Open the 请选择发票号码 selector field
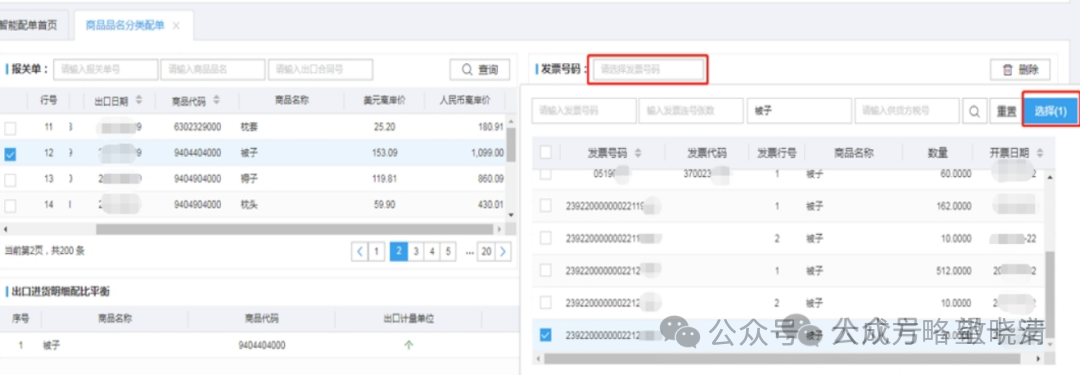 (x=648, y=70)
